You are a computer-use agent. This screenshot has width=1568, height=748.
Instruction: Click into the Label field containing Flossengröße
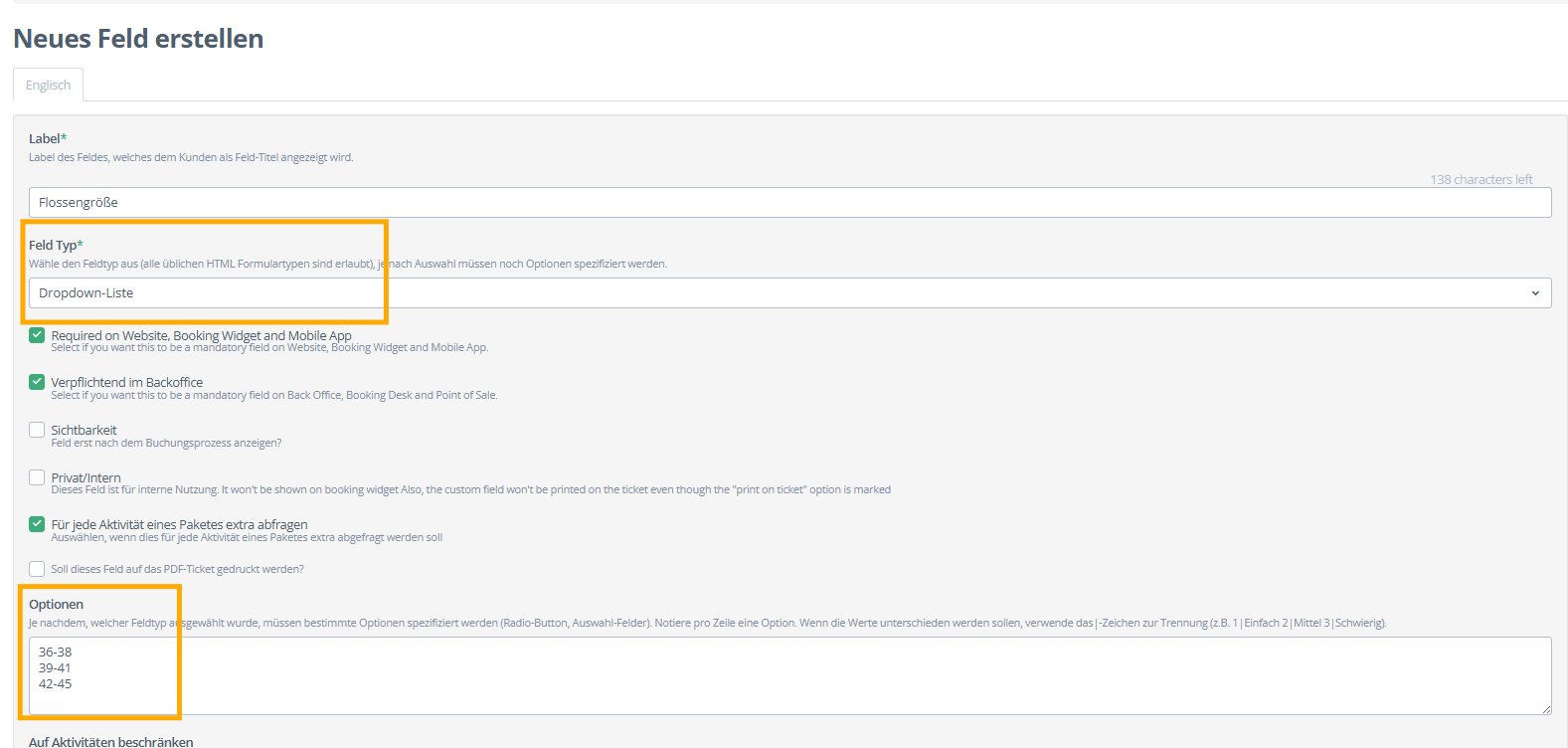[789, 203]
